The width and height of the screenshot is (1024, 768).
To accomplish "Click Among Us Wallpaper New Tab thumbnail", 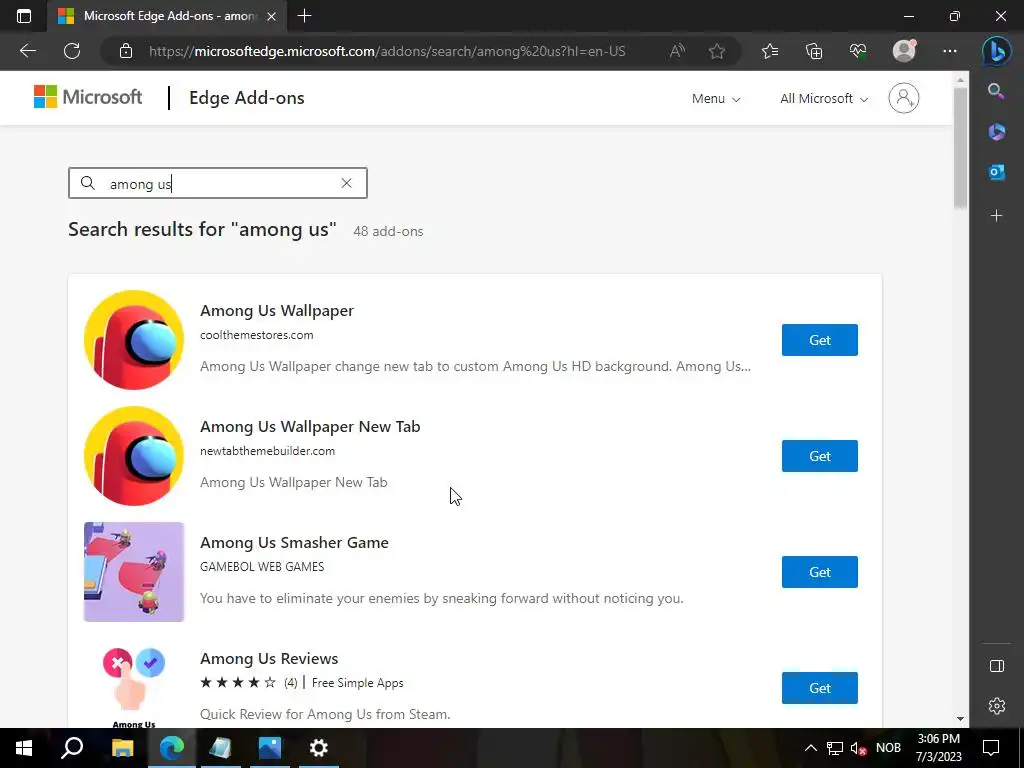I will coord(134,456).
